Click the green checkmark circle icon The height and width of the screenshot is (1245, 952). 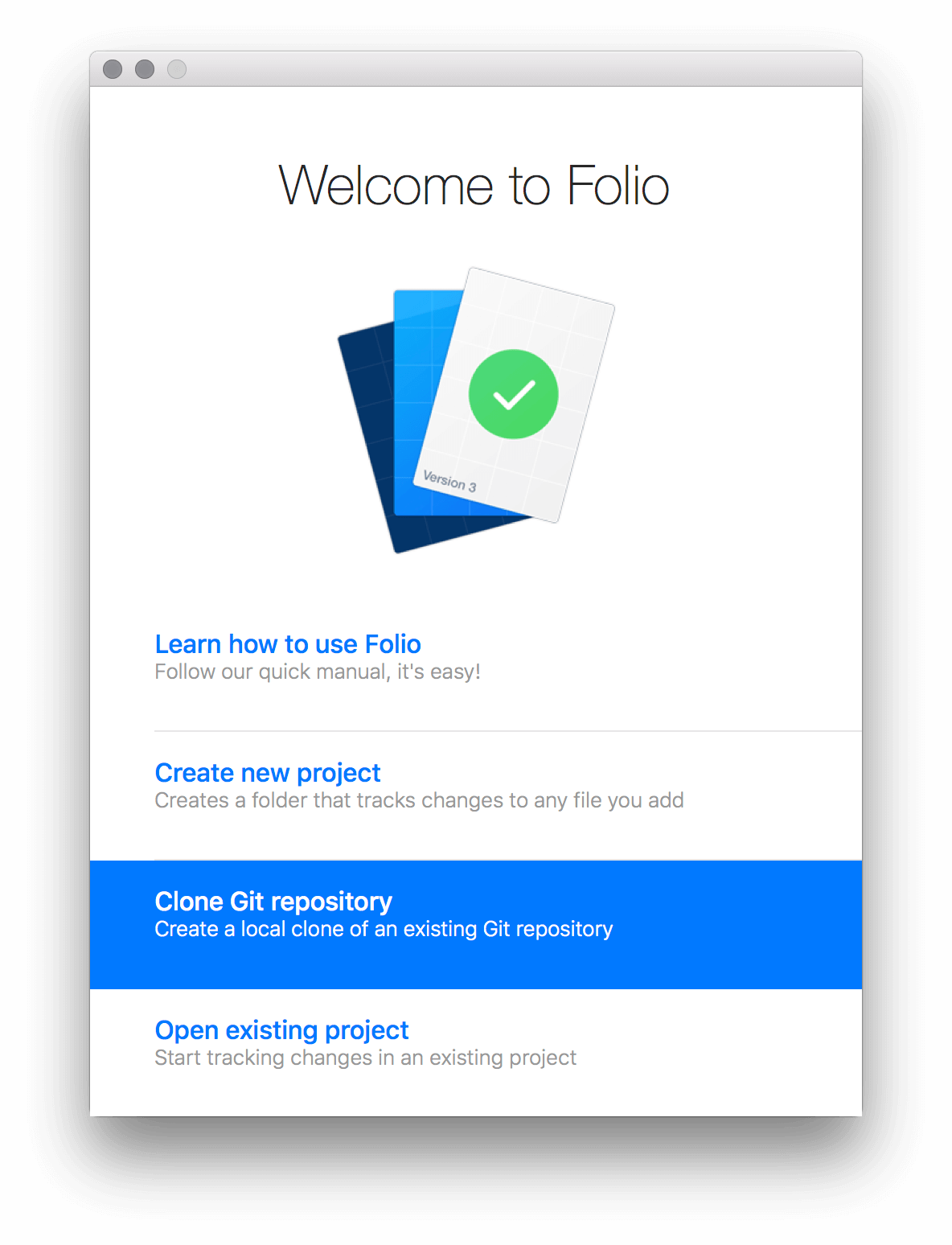click(x=513, y=394)
